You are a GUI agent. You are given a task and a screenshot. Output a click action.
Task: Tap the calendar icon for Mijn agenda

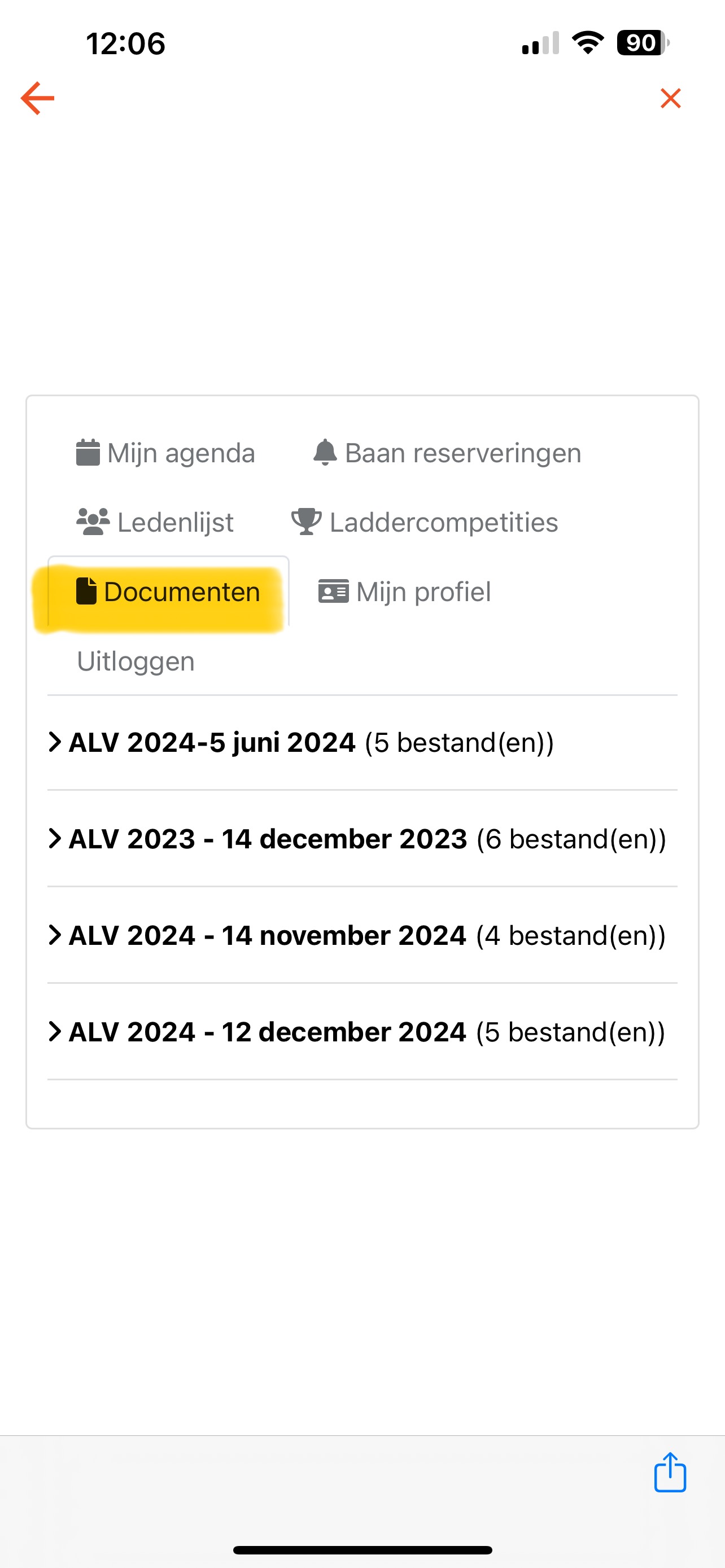88,452
